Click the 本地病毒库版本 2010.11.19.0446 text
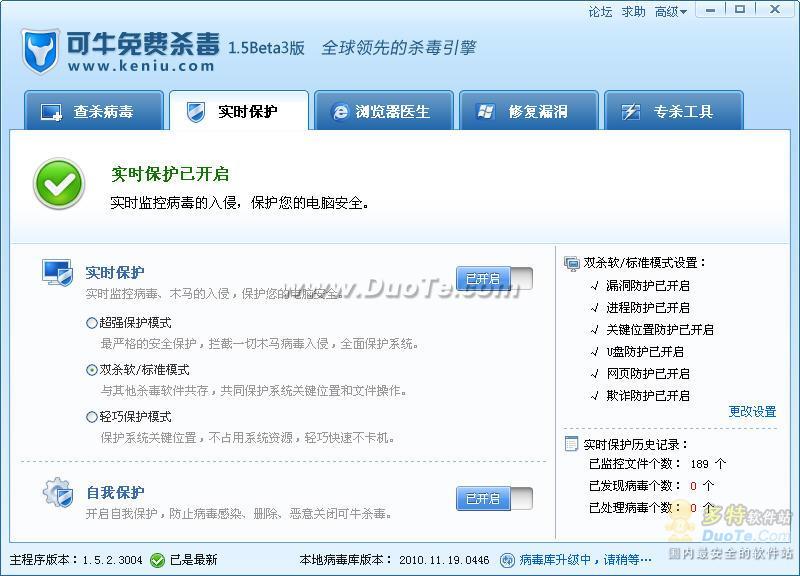Image resolution: width=800 pixels, height=576 pixels. click(x=394, y=560)
